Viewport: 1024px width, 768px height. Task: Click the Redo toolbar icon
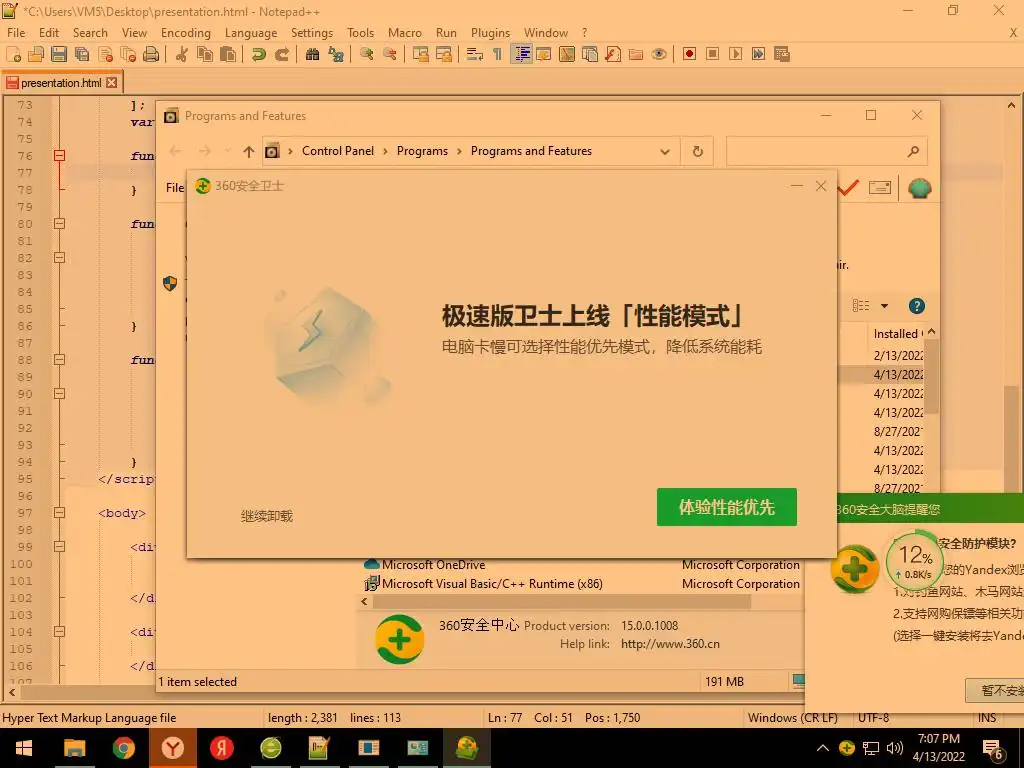point(281,54)
